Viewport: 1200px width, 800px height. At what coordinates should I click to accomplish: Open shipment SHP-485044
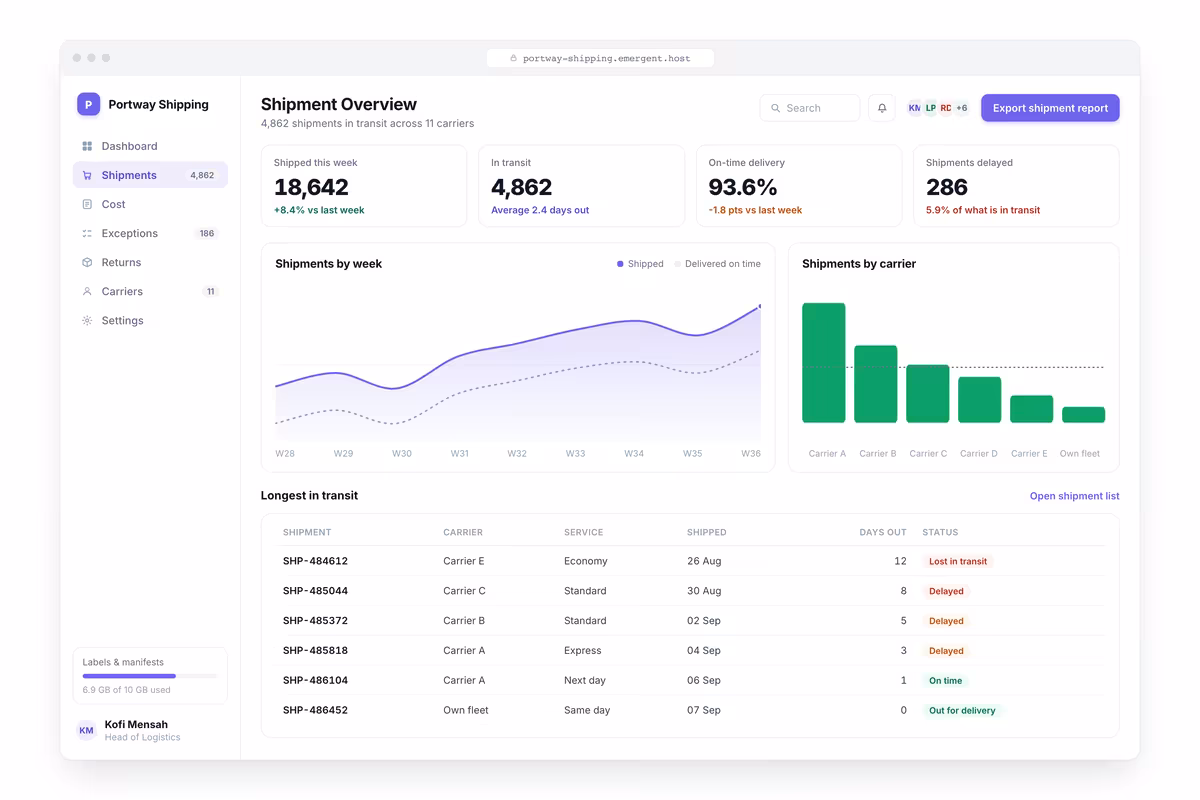315,591
